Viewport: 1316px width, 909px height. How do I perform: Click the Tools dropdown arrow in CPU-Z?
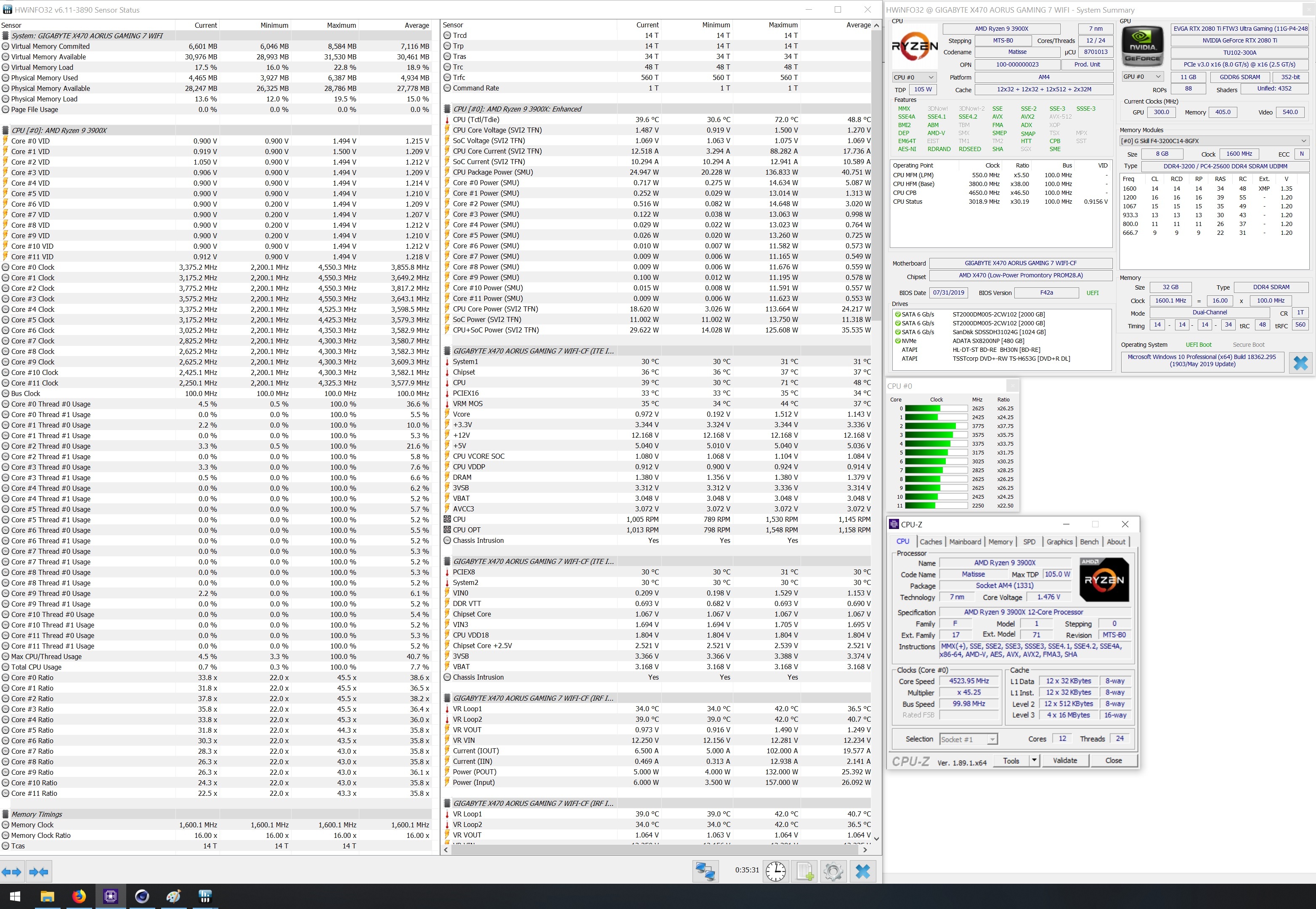click(x=1034, y=760)
